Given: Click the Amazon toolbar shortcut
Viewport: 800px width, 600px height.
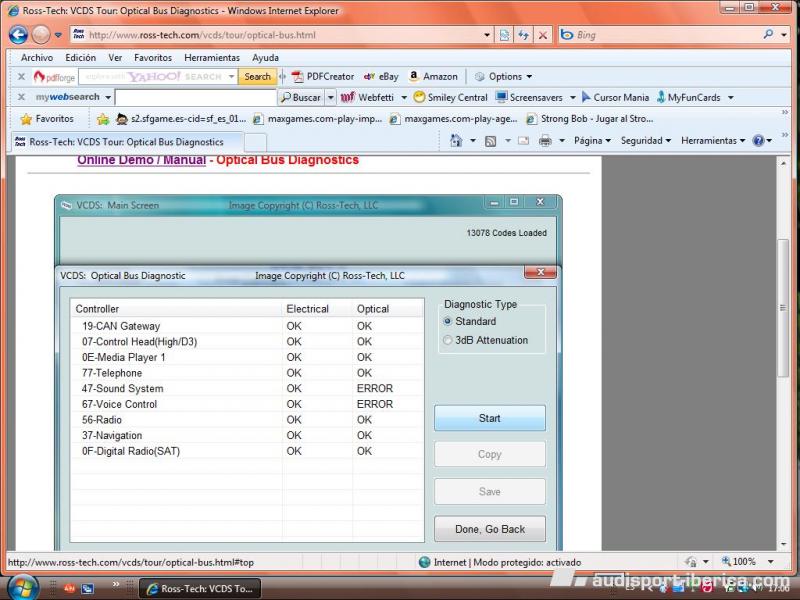Looking at the screenshot, I should click(433, 77).
